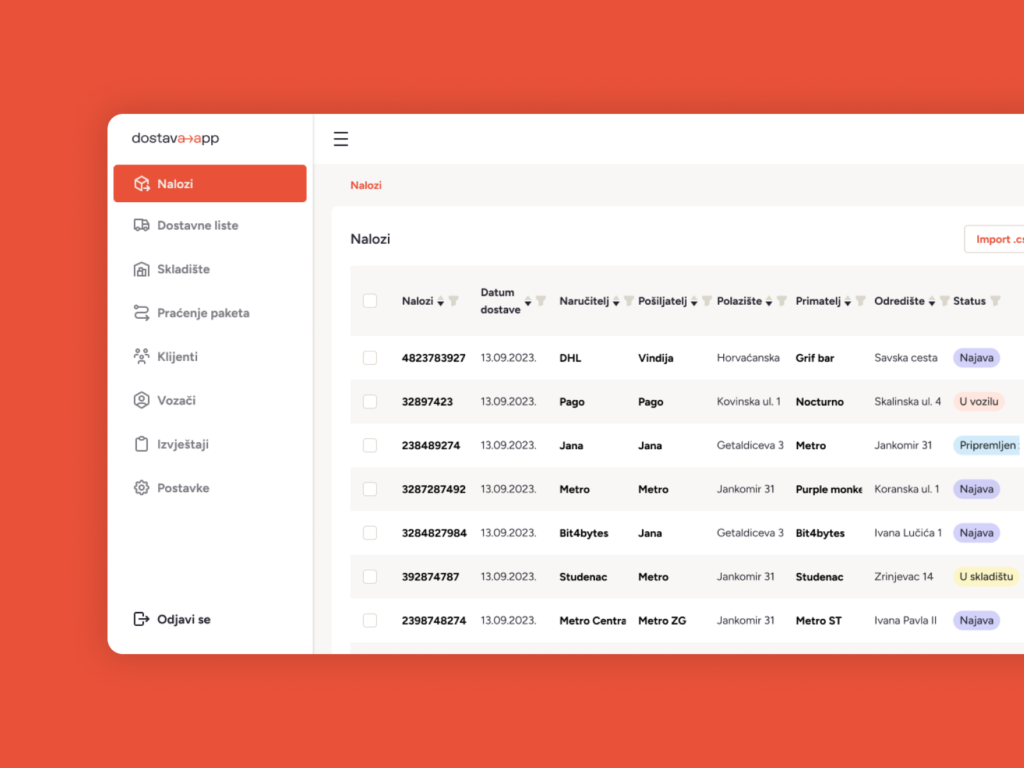Image resolution: width=1024 pixels, height=768 pixels.
Task: Click recipient Grif bar cell
Action: tap(814, 358)
